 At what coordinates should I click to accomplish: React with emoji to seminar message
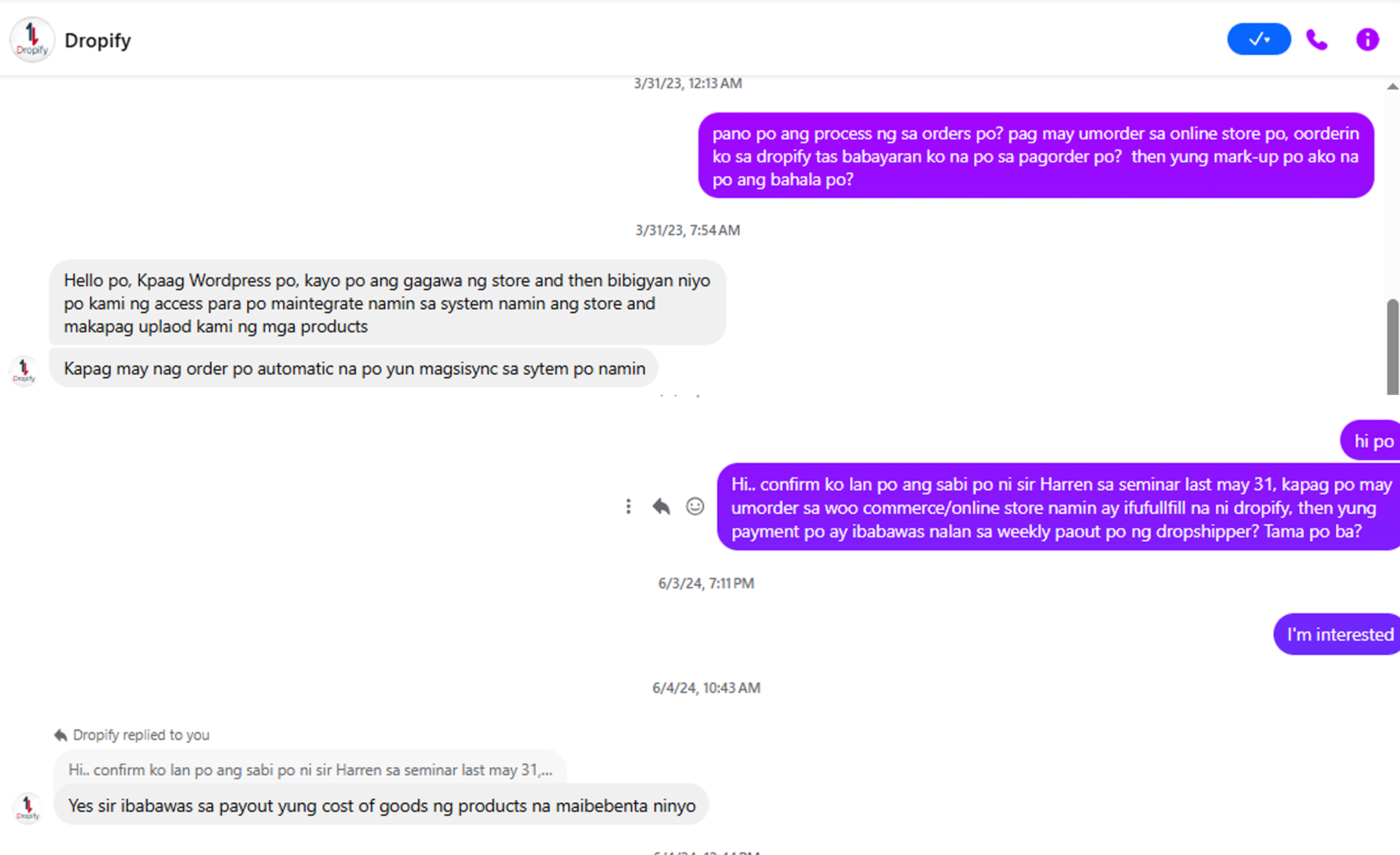[x=695, y=507]
